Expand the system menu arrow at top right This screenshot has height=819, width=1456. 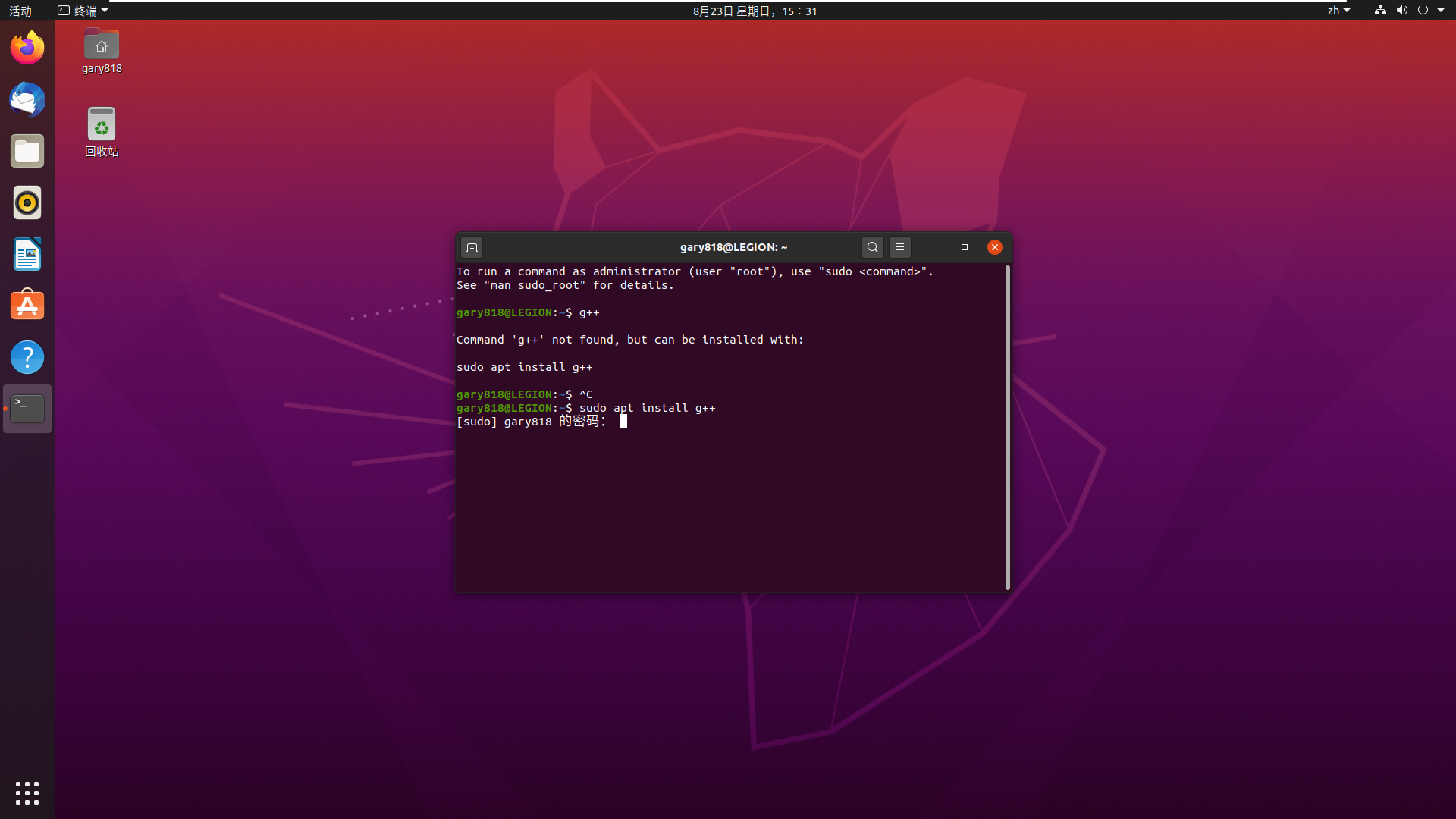pos(1441,11)
